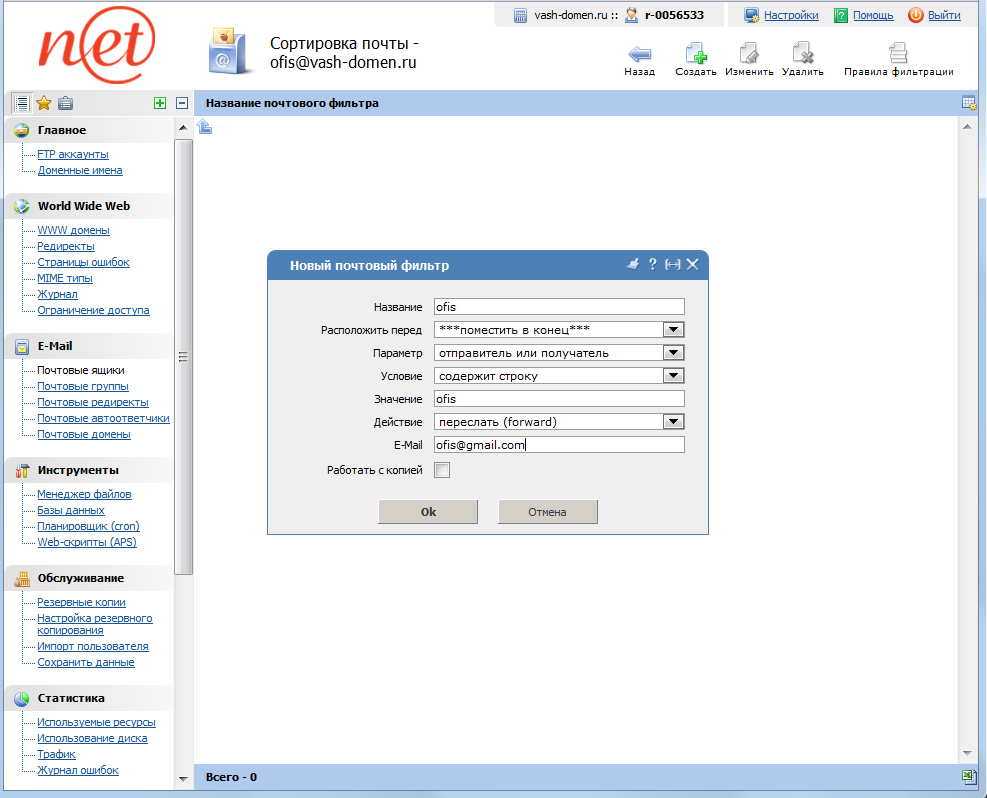Open Настройки in the top menu
This screenshot has width=987, height=798.
[790, 15]
